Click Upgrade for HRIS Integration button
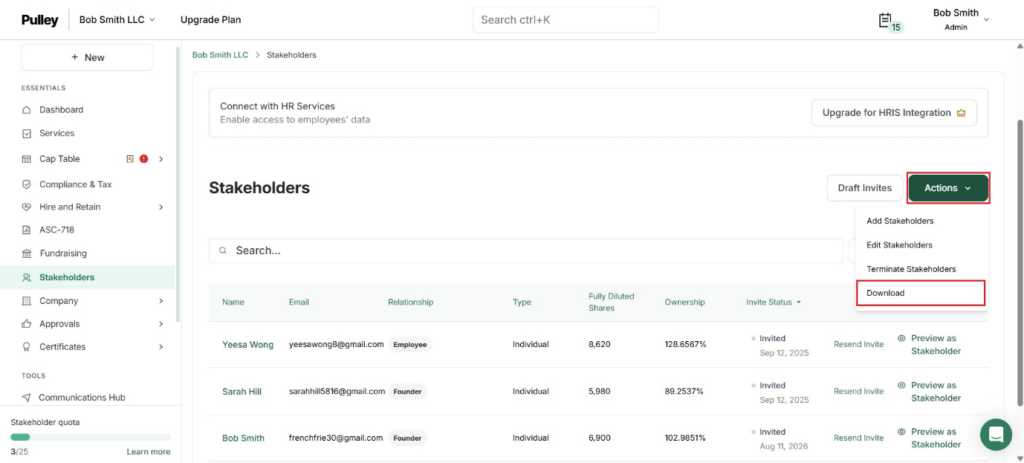1024x463 pixels. 893,113
